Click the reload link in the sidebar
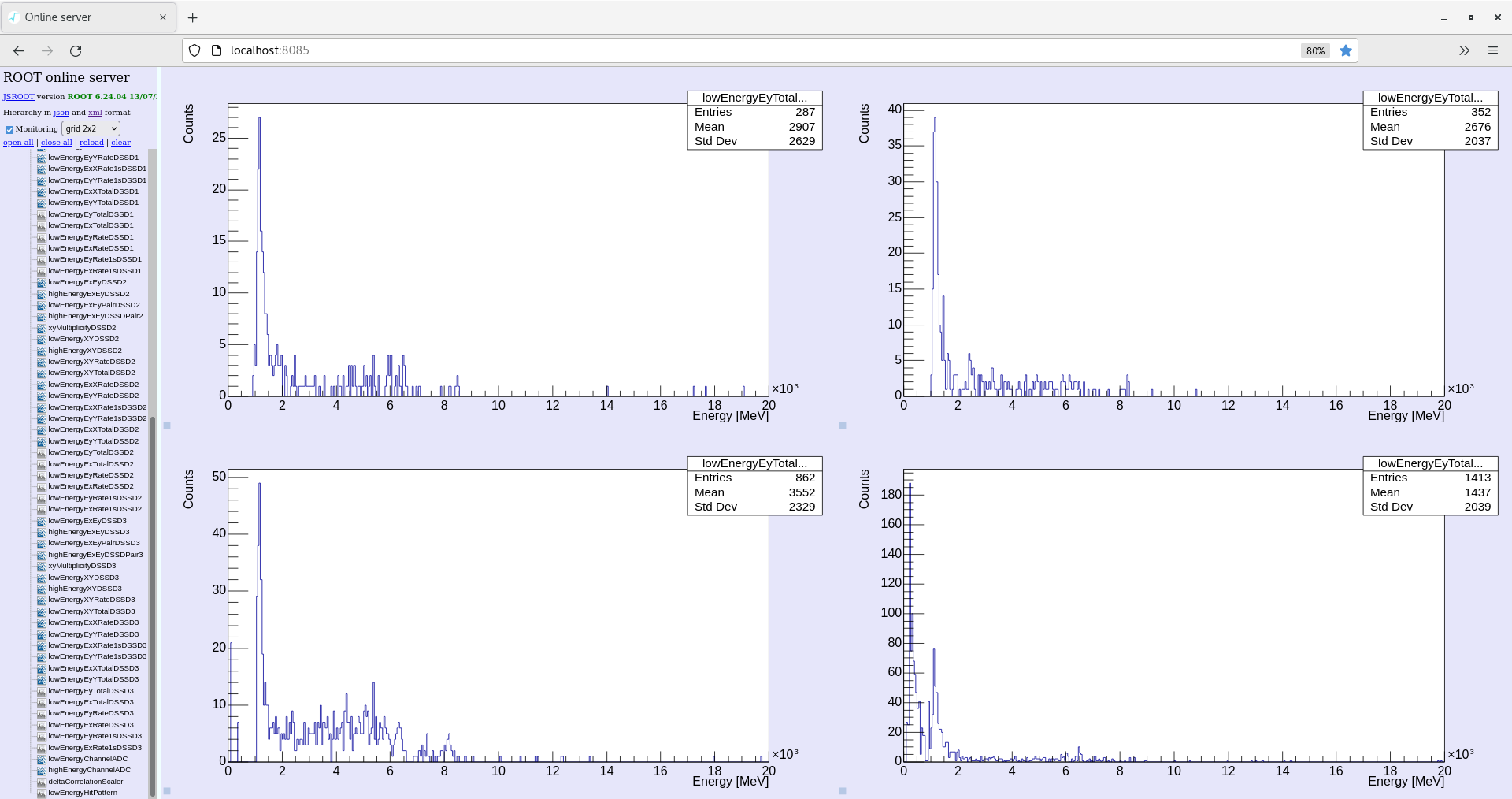This screenshot has width=1512, height=799. point(91,143)
